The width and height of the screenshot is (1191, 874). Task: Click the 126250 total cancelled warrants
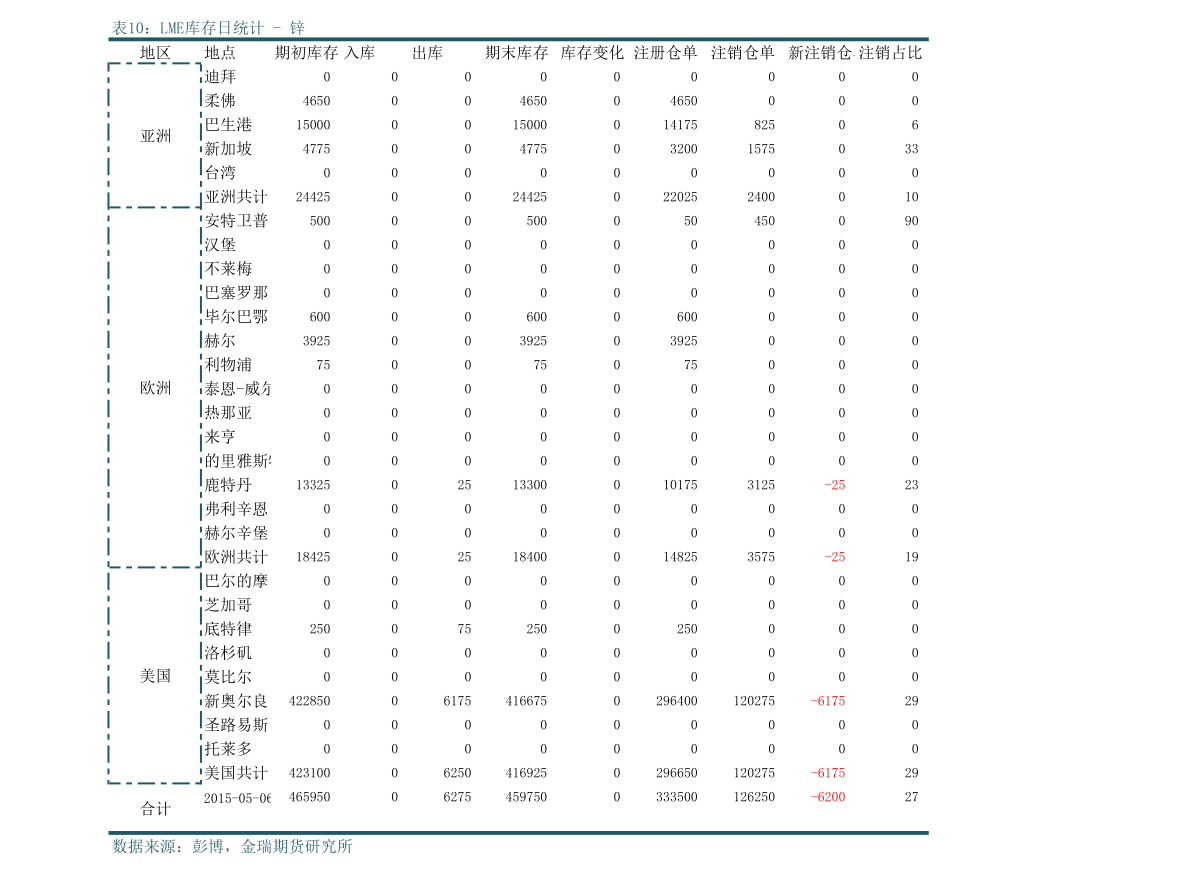[x=754, y=797]
